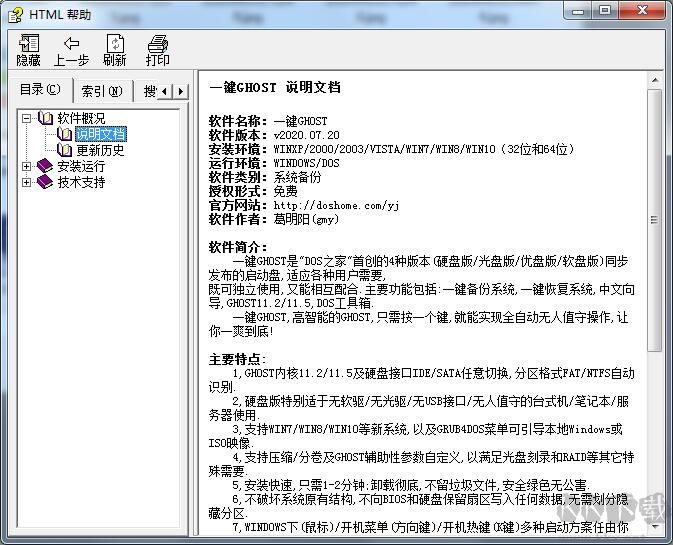Image resolution: width=673 pixels, height=545 pixels.
Task: Click the content pane scrollbar down arrow
Action: [654, 526]
